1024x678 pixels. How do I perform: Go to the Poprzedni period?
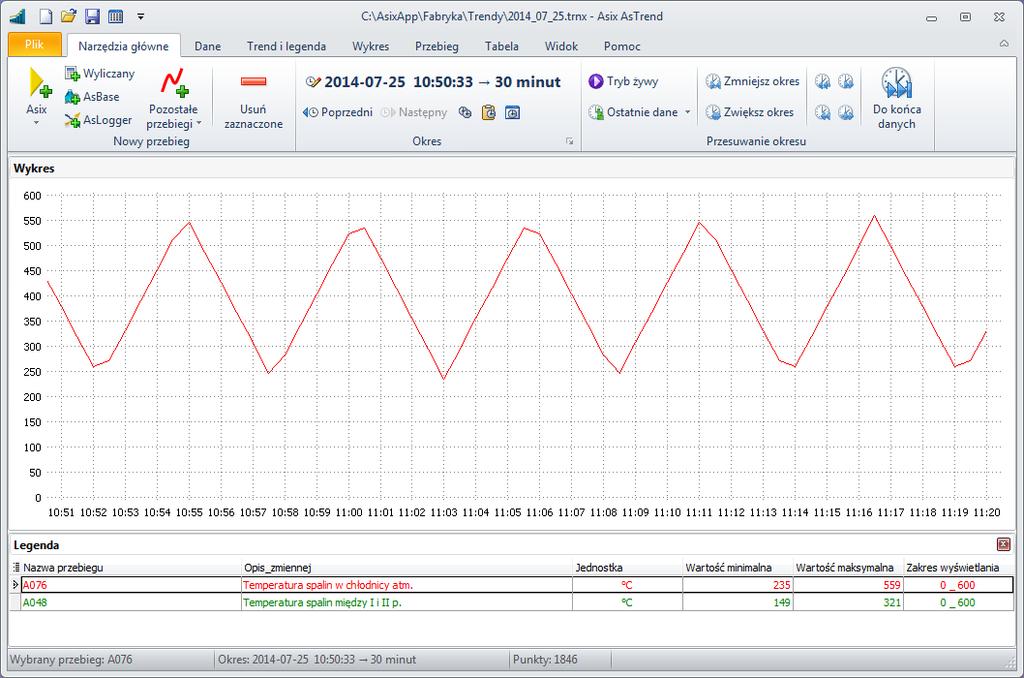click(338, 112)
